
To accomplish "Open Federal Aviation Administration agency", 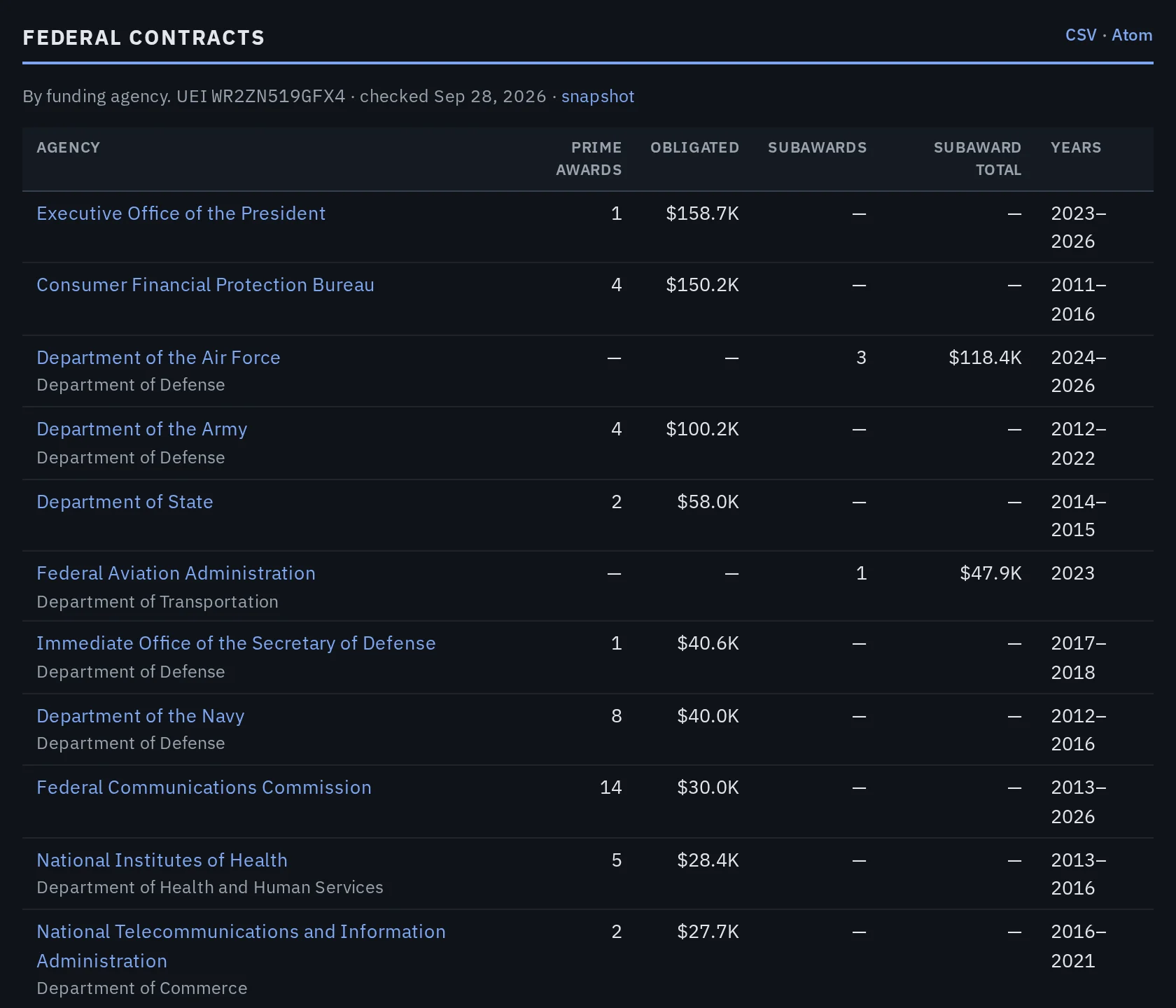I will click(176, 573).
